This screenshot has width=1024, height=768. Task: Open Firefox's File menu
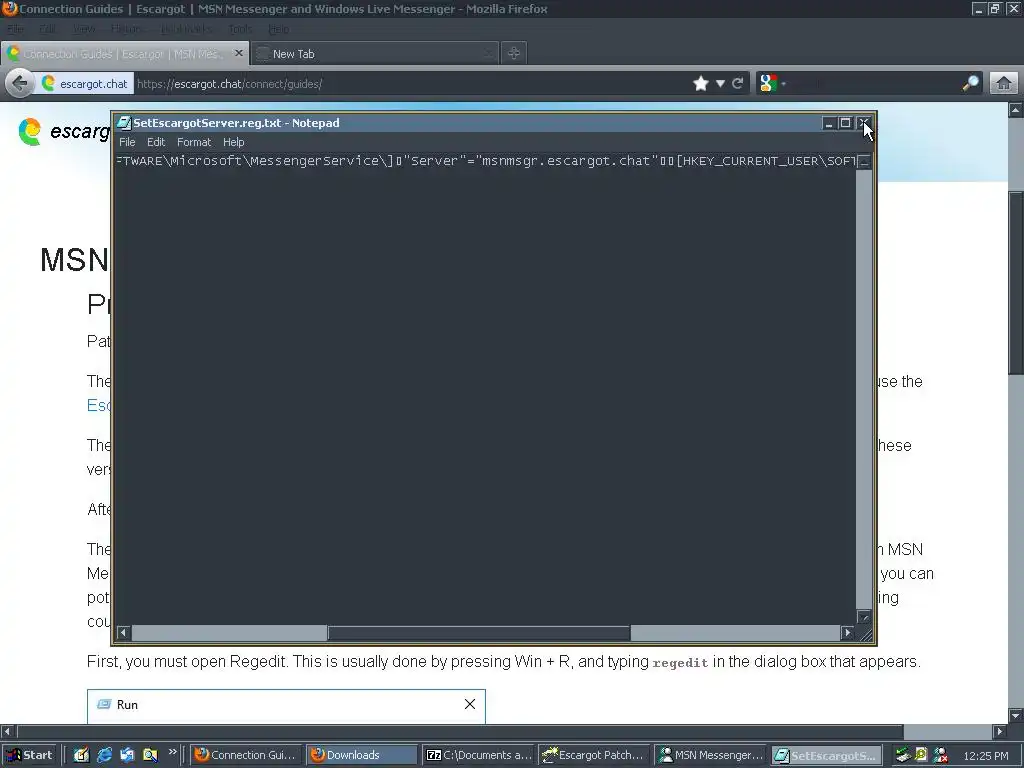(15, 29)
